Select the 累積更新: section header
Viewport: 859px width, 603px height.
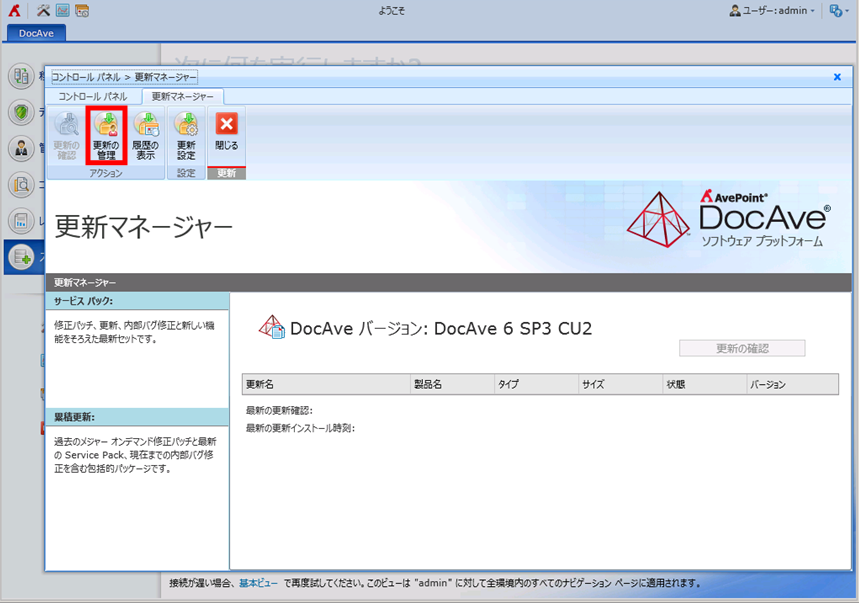[x=137, y=417]
